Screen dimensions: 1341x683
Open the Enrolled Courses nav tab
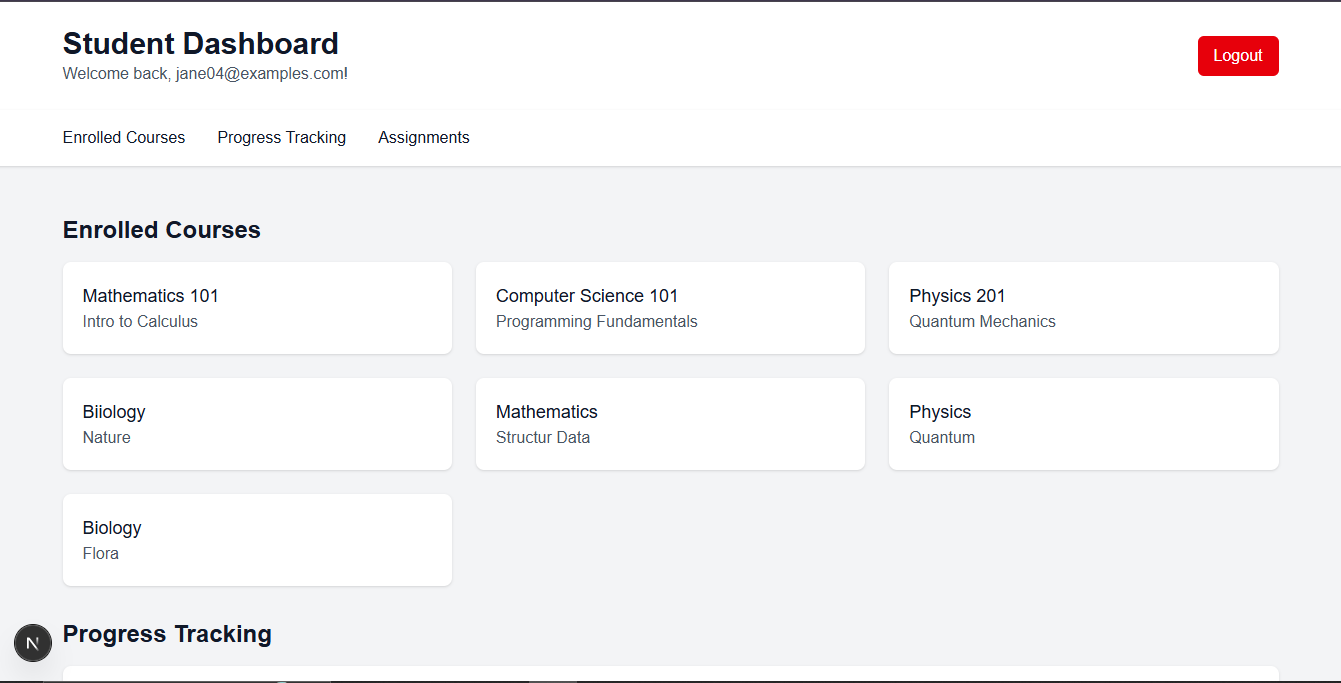(124, 138)
